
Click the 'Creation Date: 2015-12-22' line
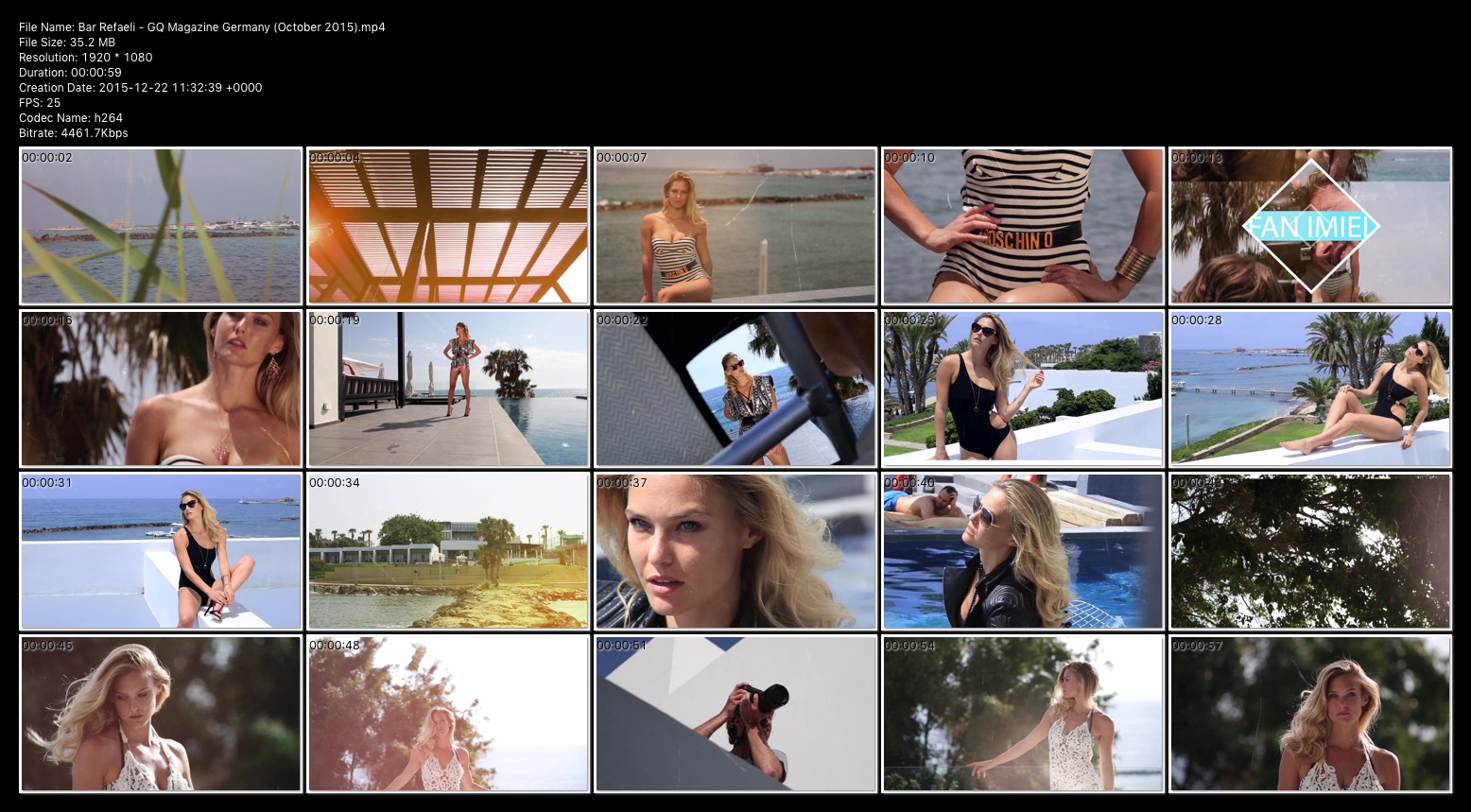point(141,88)
